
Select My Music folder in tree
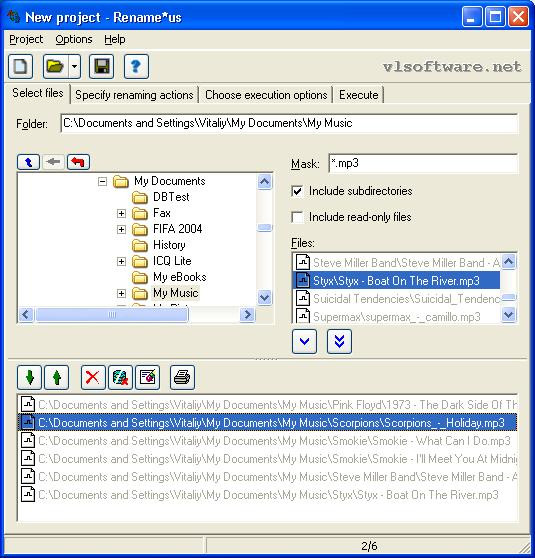tap(175, 293)
